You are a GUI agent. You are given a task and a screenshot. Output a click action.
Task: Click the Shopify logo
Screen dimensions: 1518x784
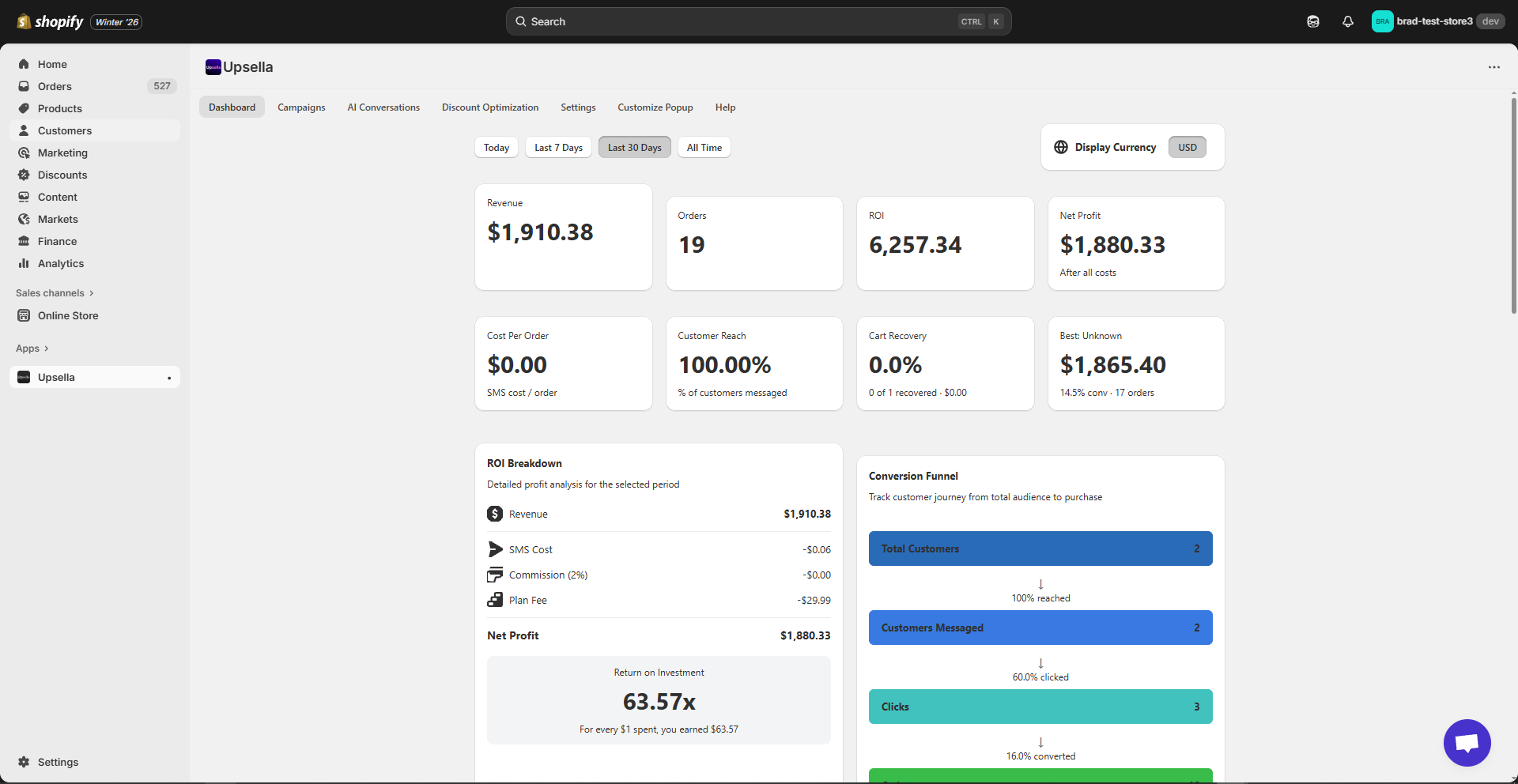[50, 21]
